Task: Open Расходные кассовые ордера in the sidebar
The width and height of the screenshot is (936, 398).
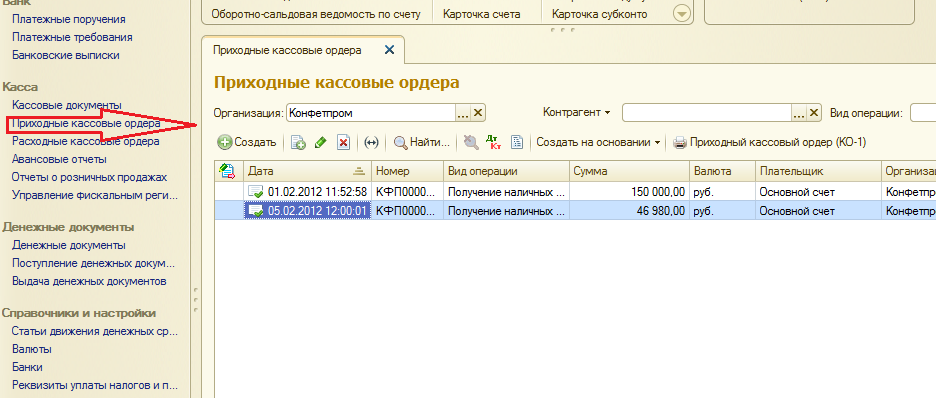Action: pyautogui.click(x=85, y=141)
